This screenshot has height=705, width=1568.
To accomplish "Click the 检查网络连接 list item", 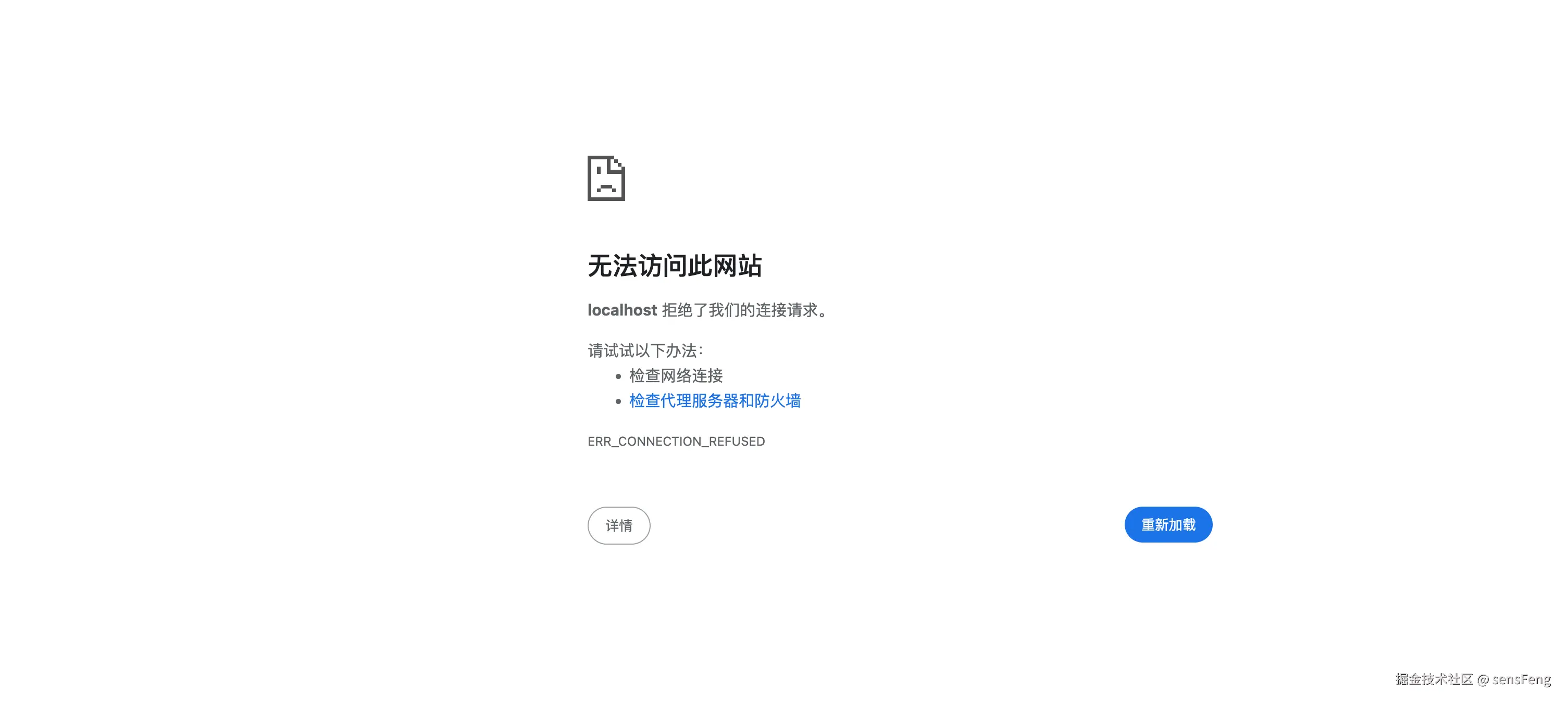I will [x=676, y=376].
